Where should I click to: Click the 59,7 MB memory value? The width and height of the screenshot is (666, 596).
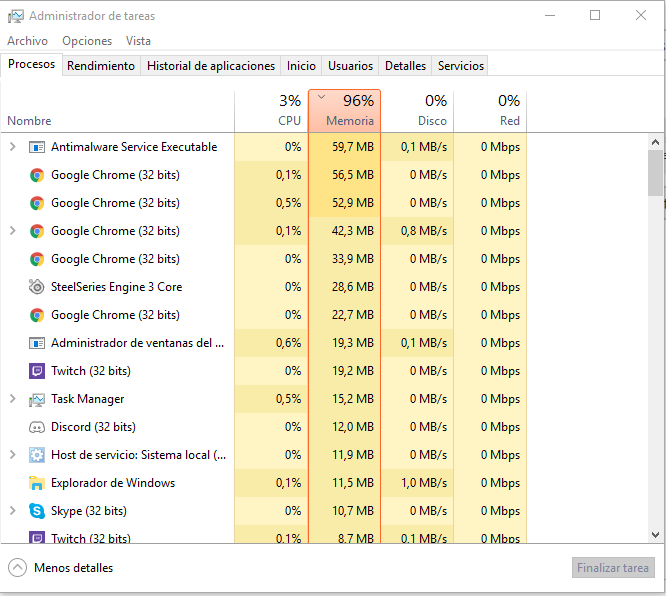pyautogui.click(x=353, y=147)
